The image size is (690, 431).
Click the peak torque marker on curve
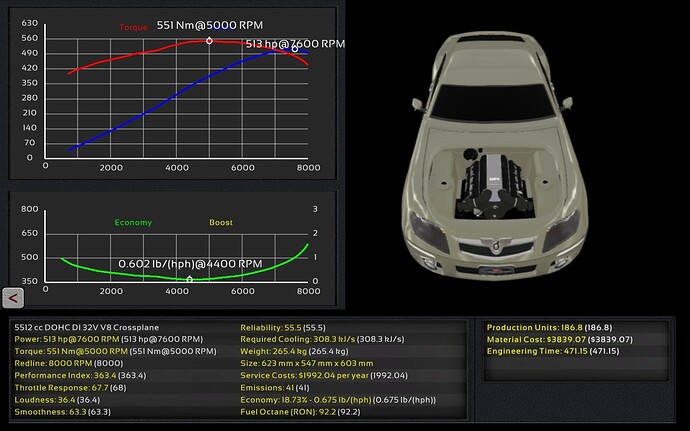[x=209, y=41]
